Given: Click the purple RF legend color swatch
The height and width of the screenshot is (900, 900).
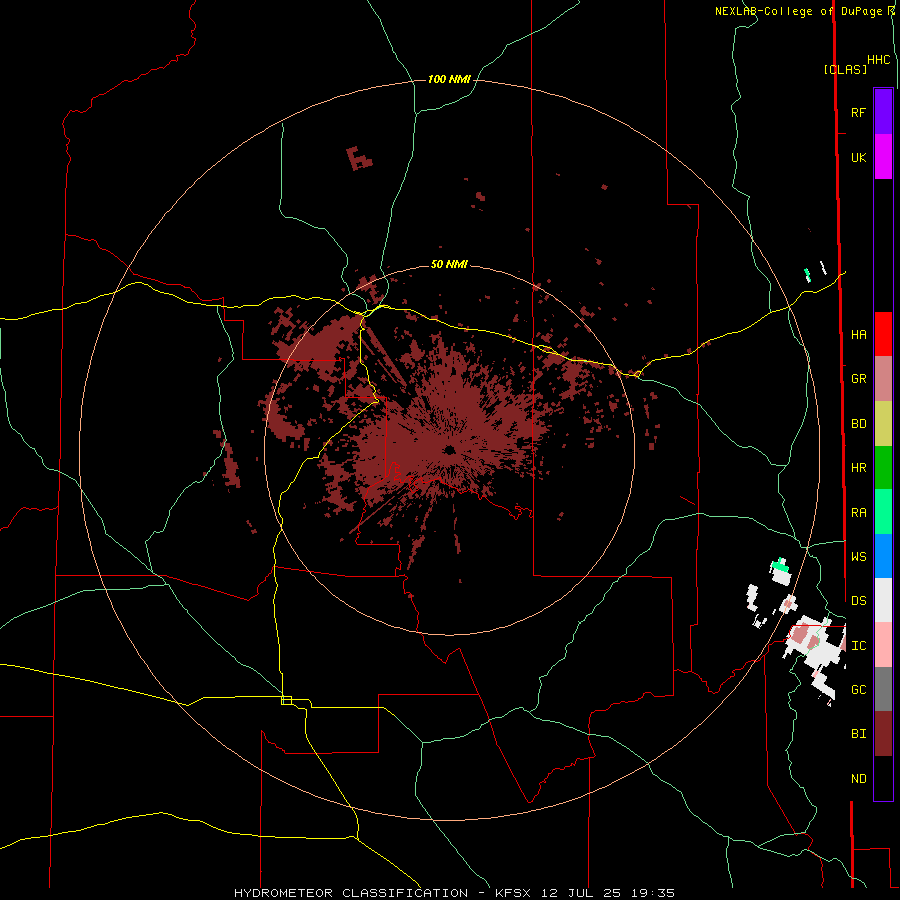Looking at the screenshot, I should point(883,112).
